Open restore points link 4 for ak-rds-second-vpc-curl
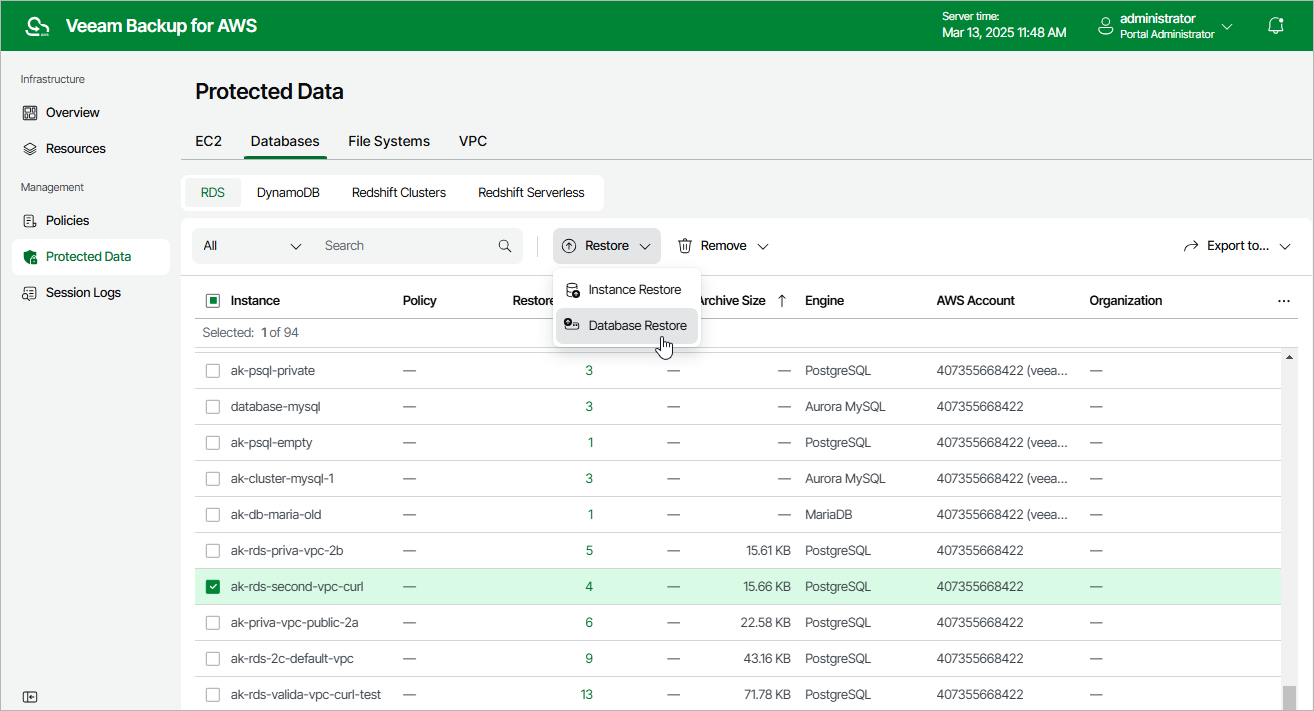This screenshot has height=711, width=1314. 589,587
